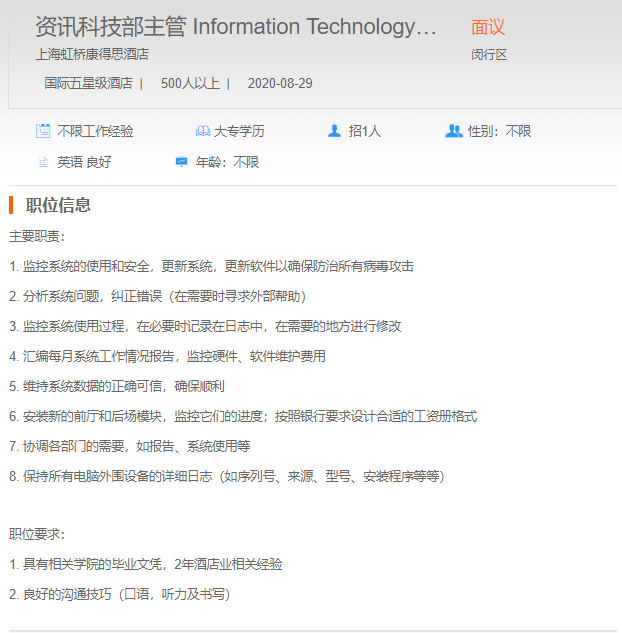
Task: Click the English language document icon
Action: [43, 162]
